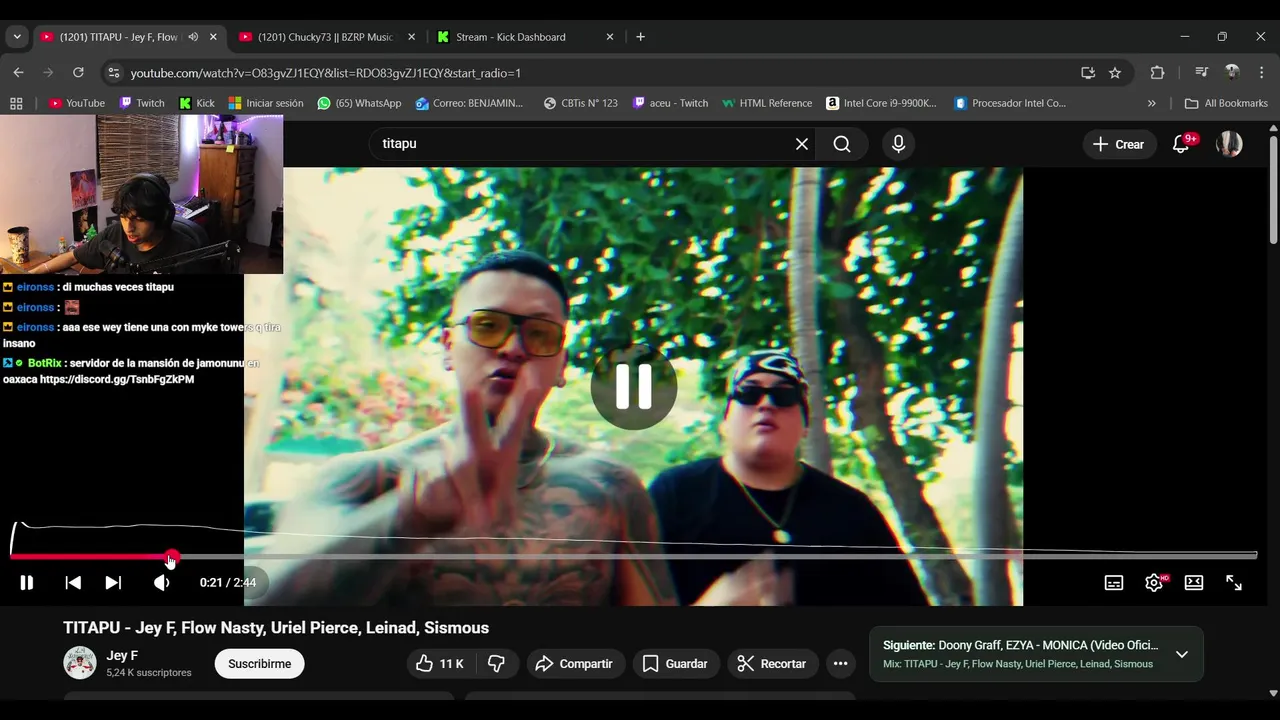Like the video with 11 K button
1280x720 pixels.
440,664
